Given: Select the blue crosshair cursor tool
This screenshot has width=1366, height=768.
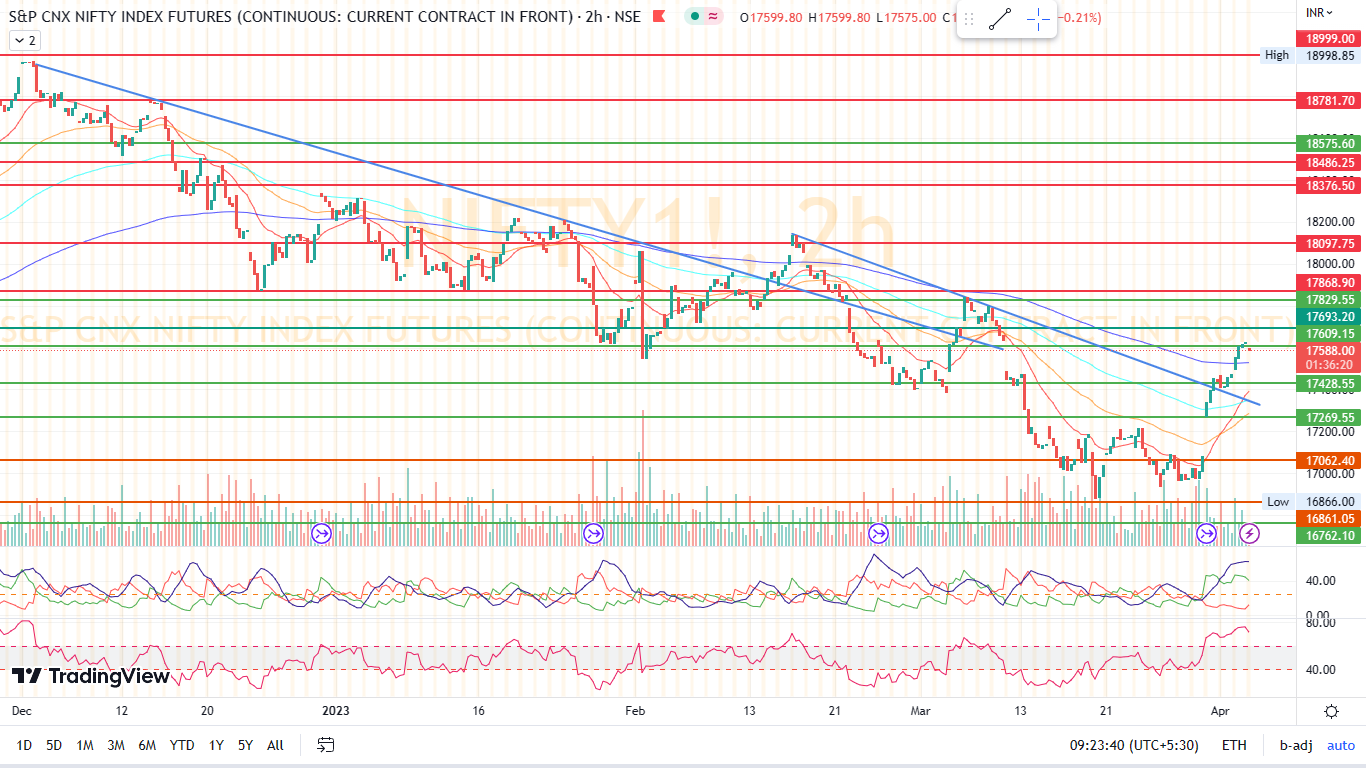Looking at the screenshot, I should (x=1038, y=19).
